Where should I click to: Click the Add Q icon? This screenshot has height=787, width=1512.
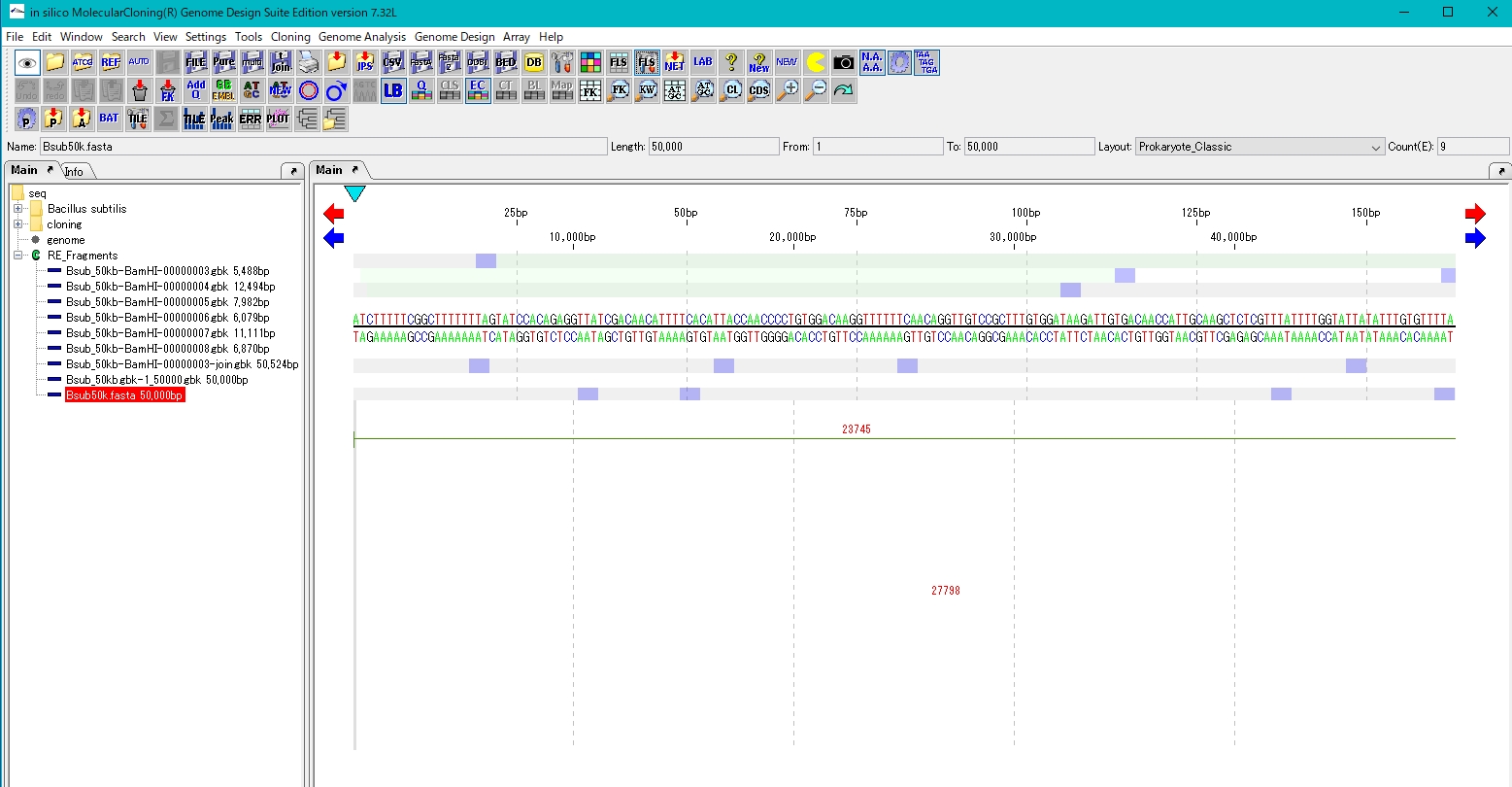click(x=195, y=91)
